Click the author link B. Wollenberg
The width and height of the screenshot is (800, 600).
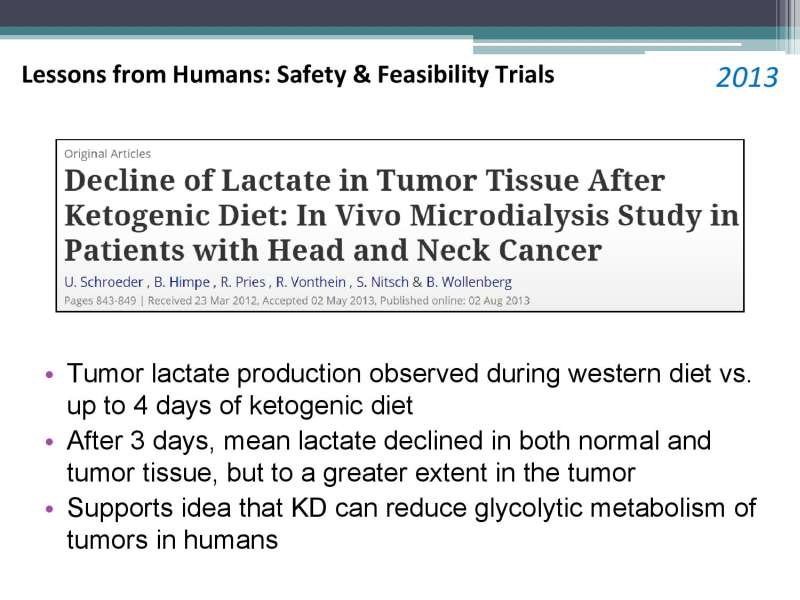click(469, 282)
